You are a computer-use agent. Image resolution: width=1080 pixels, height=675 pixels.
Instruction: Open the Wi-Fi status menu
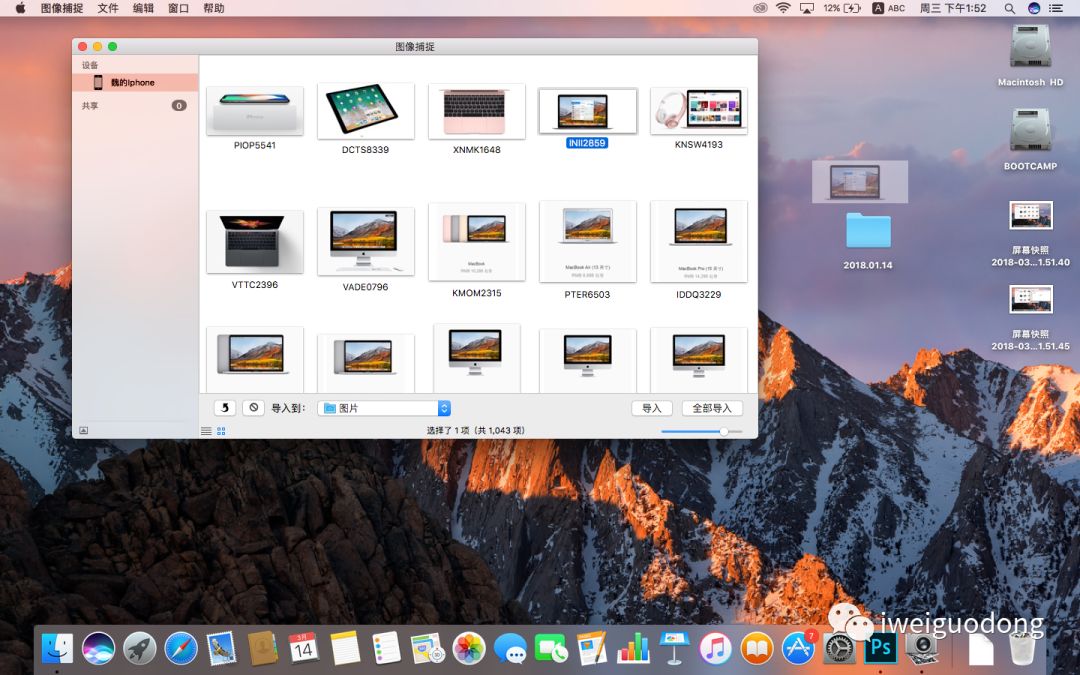(x=782, y=8)
